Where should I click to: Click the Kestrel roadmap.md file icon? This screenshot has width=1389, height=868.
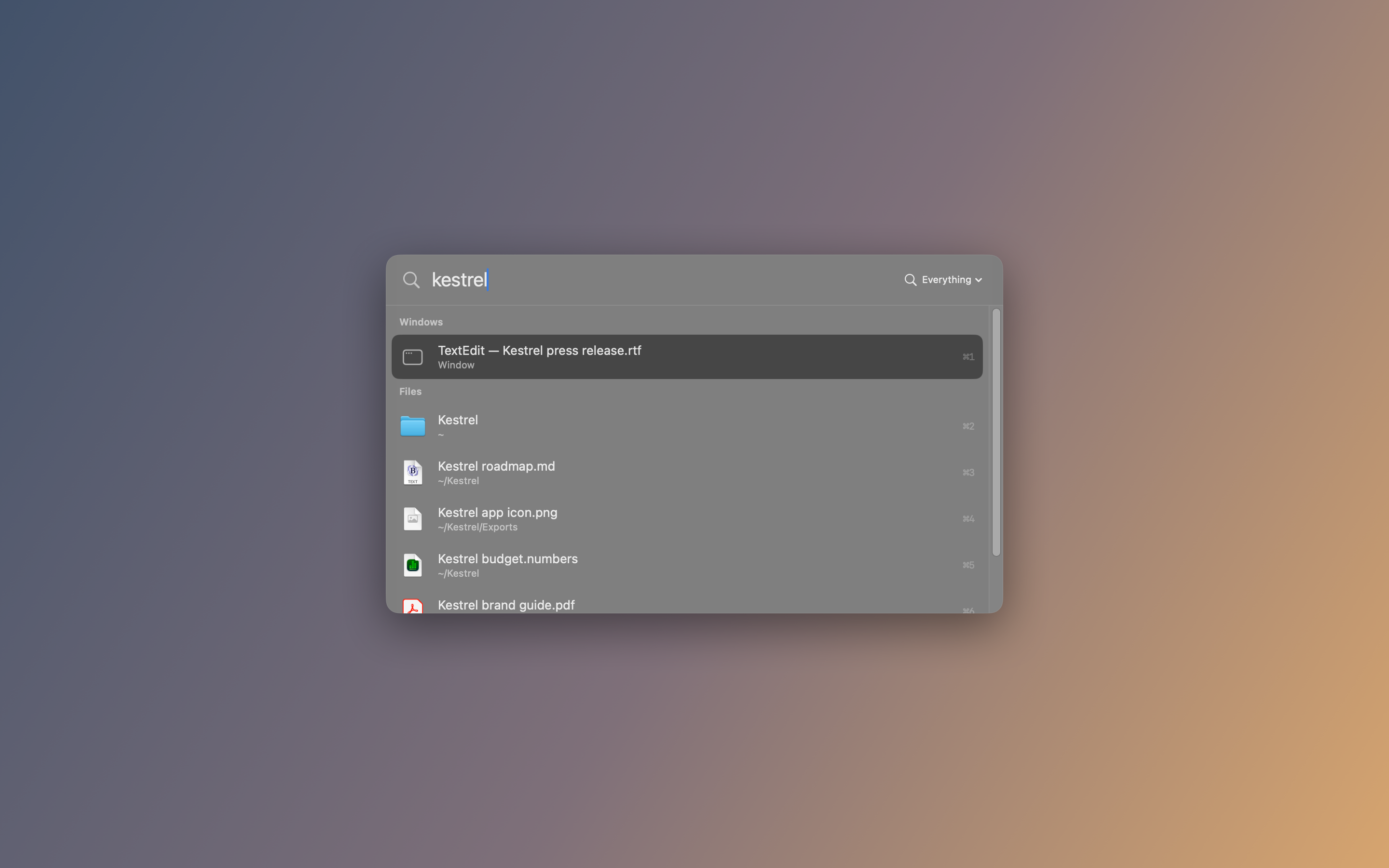[x=413, y=473]
